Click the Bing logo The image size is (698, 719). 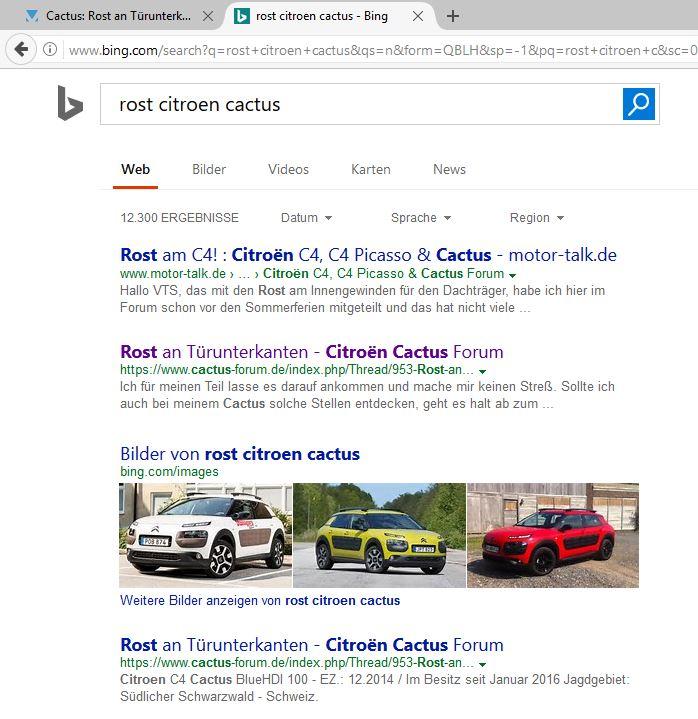pos(70,104)
